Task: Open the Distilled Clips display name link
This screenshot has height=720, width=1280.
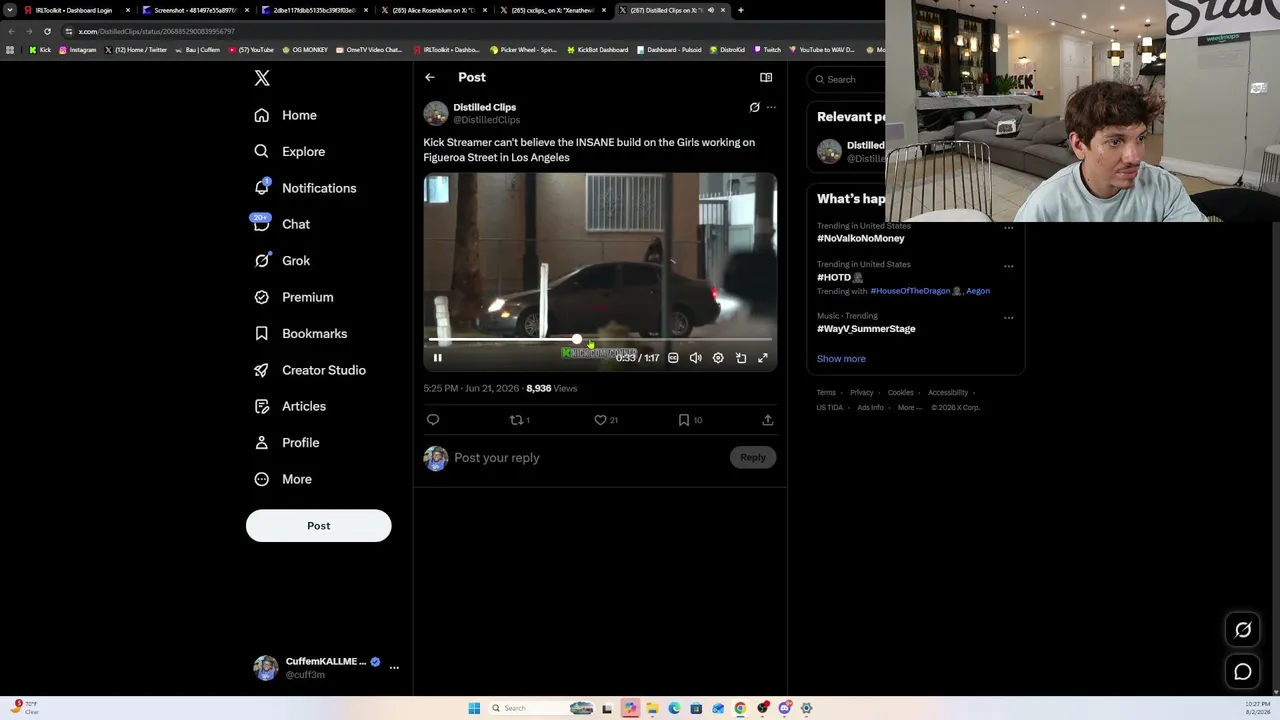Action: click(x=485, y=107)
